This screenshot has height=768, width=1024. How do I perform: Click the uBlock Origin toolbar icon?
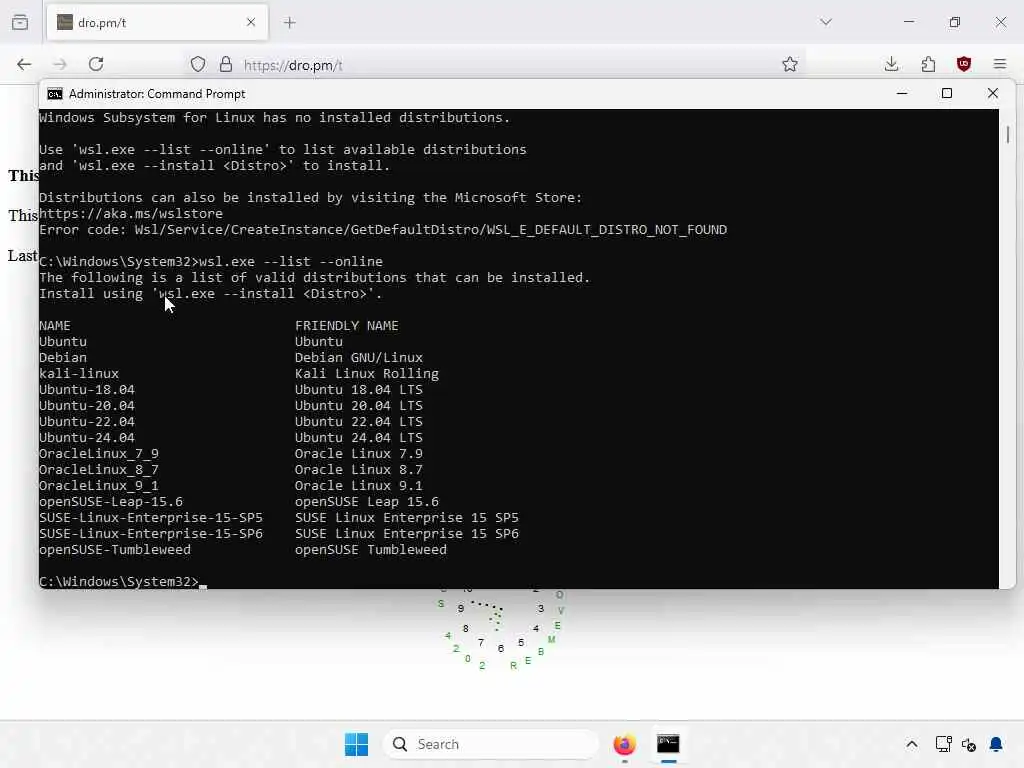tap(964, 64)
